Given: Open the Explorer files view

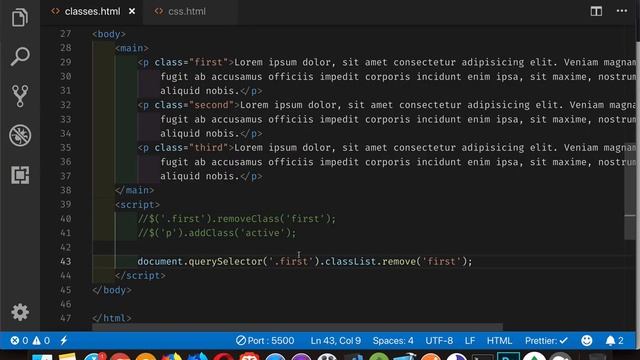Looking at the screenshot, I should point(20,17).
